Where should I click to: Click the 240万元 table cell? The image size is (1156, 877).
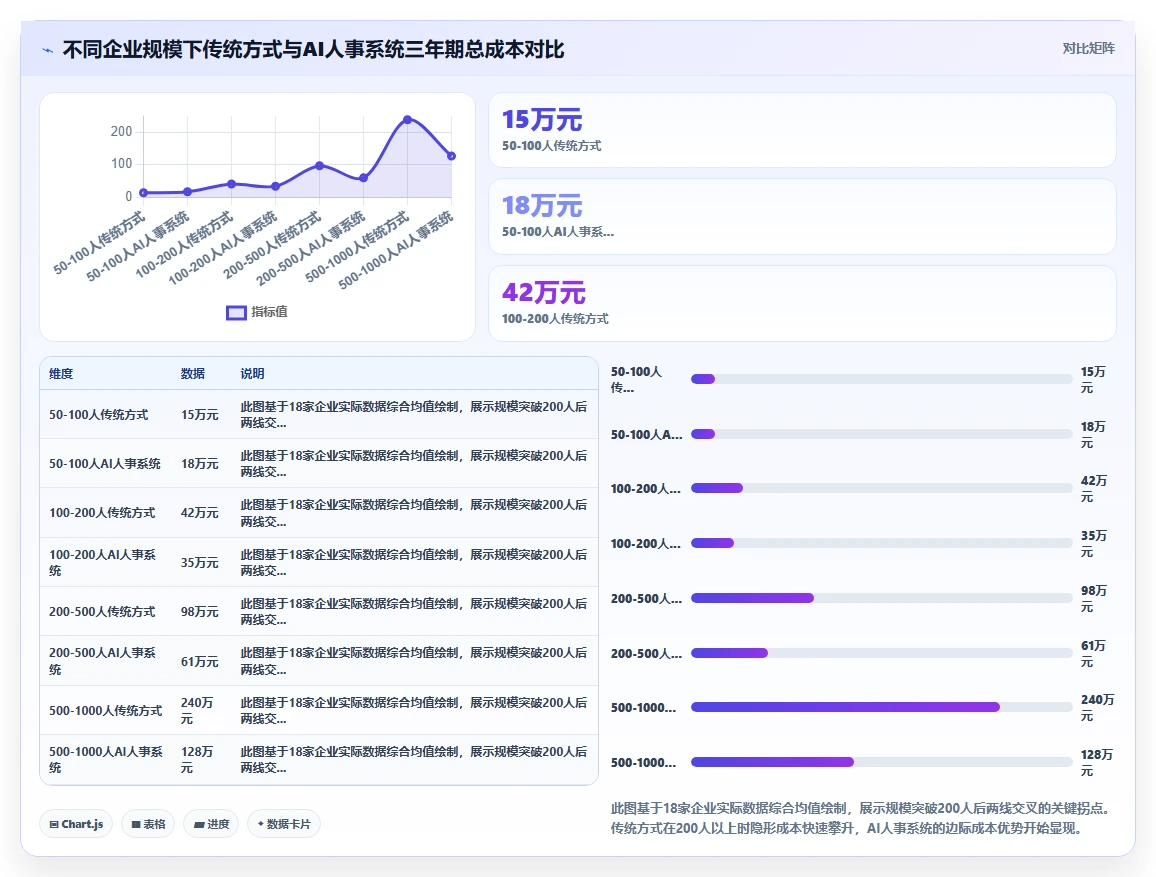click(197, 710)
